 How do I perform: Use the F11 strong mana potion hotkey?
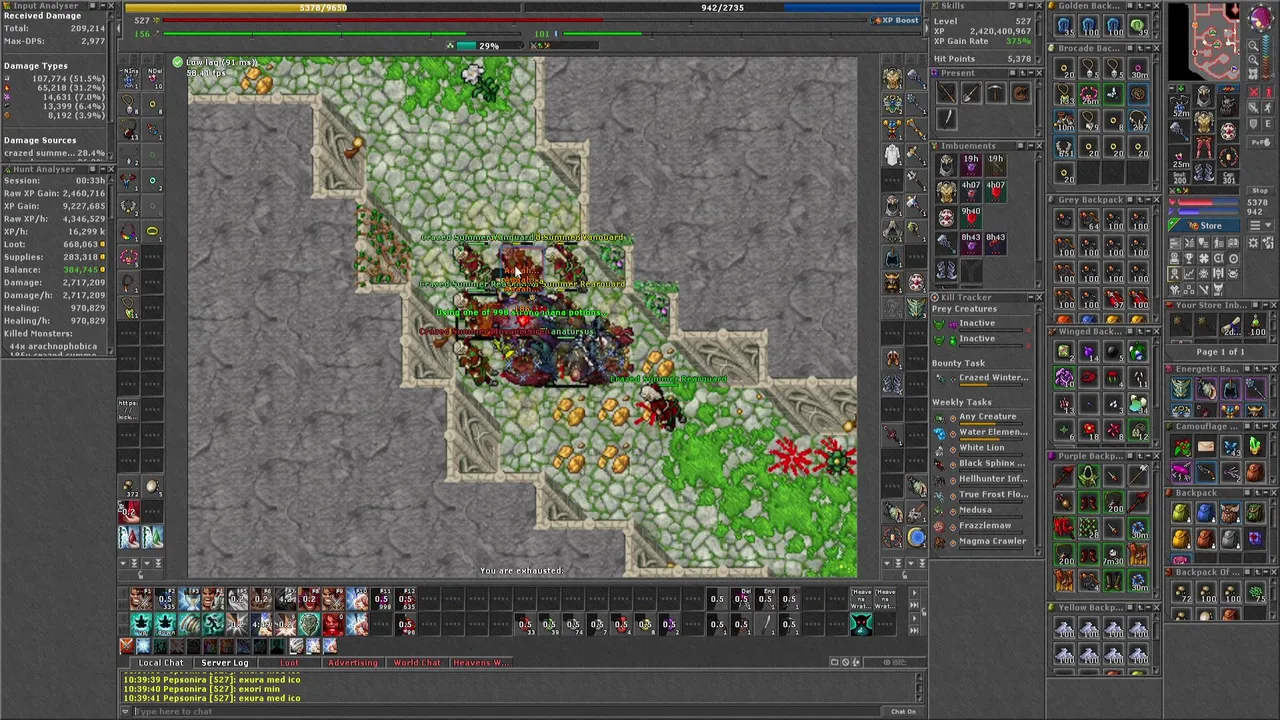381,599
